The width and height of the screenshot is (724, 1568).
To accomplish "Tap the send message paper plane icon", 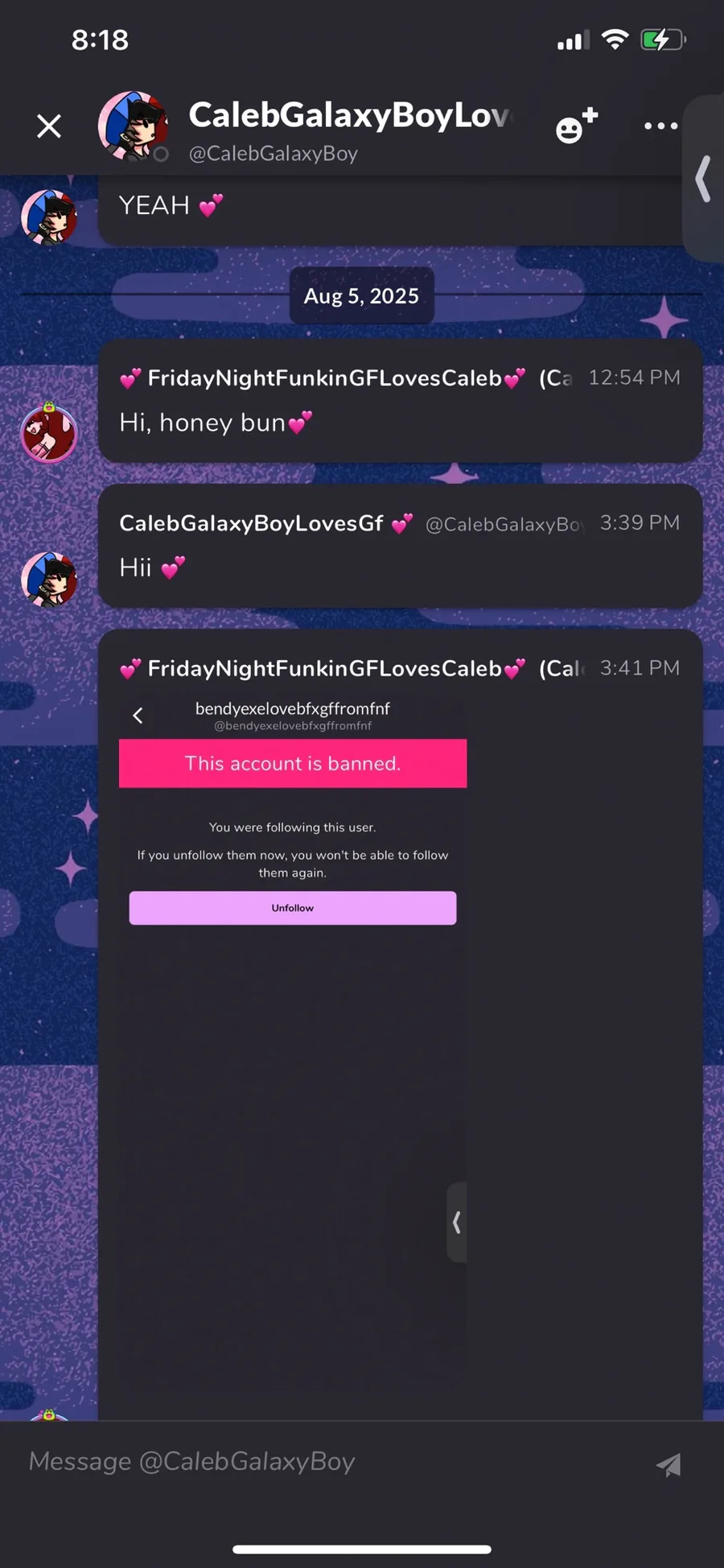I will (668, 1465).
